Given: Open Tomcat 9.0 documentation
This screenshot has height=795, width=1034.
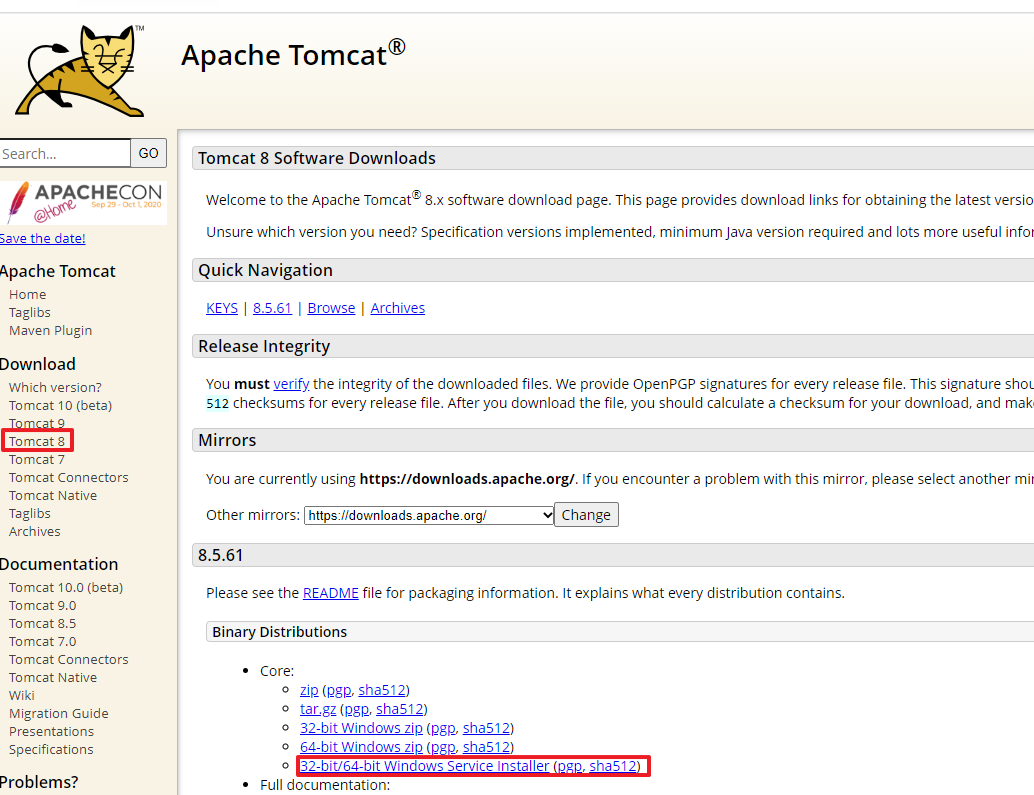Looking at the screenshot, I should (x=43, y=605).
